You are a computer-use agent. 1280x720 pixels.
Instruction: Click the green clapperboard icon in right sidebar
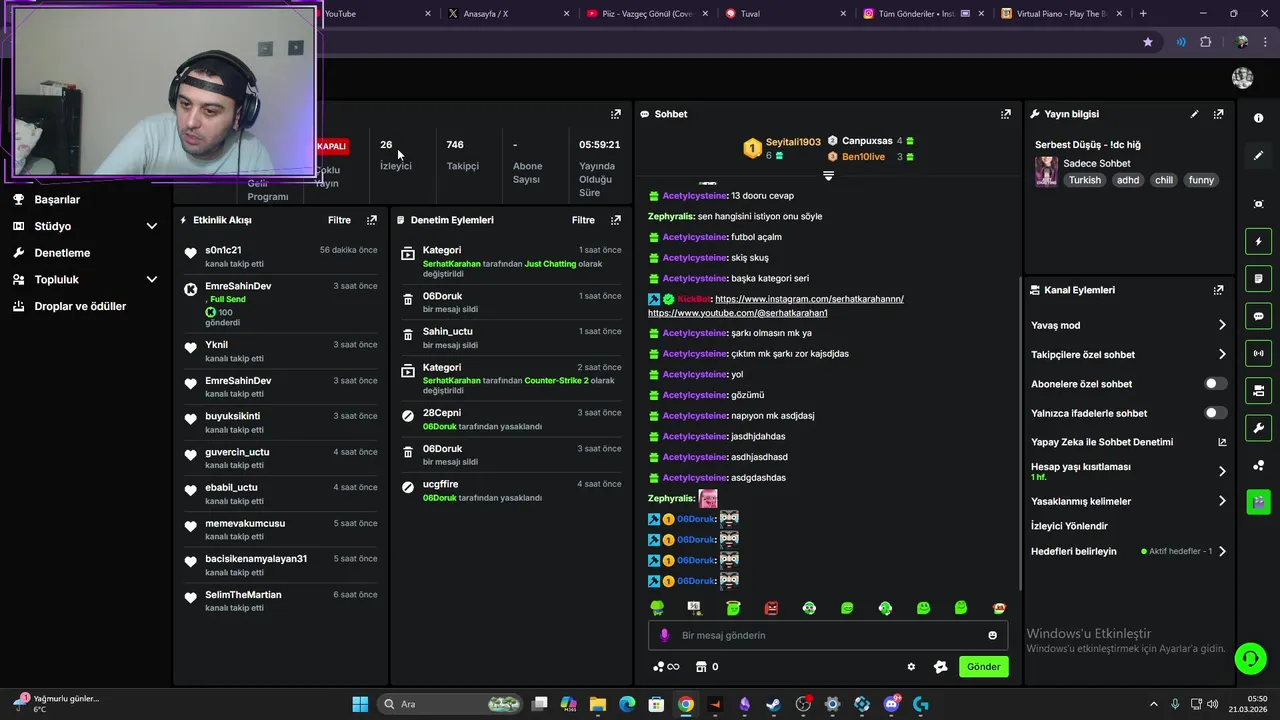[1258, 502]
